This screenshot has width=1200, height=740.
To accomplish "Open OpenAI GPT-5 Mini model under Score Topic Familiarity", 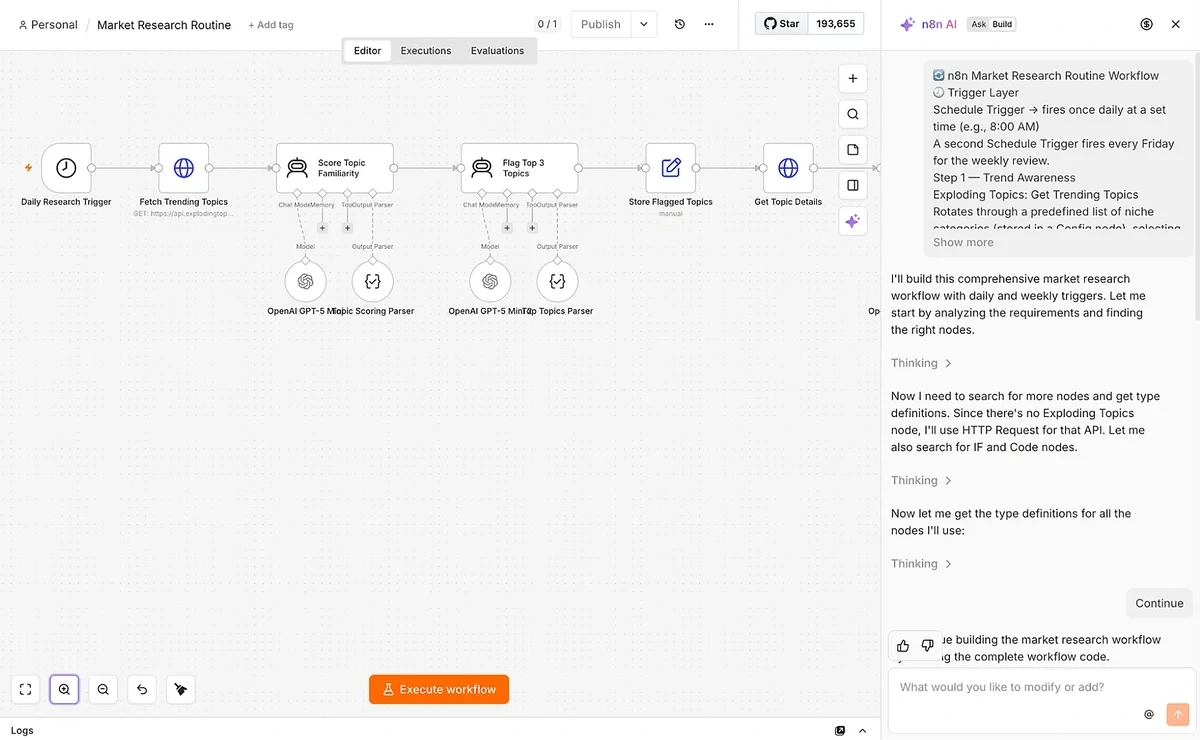I will [305, 281].
